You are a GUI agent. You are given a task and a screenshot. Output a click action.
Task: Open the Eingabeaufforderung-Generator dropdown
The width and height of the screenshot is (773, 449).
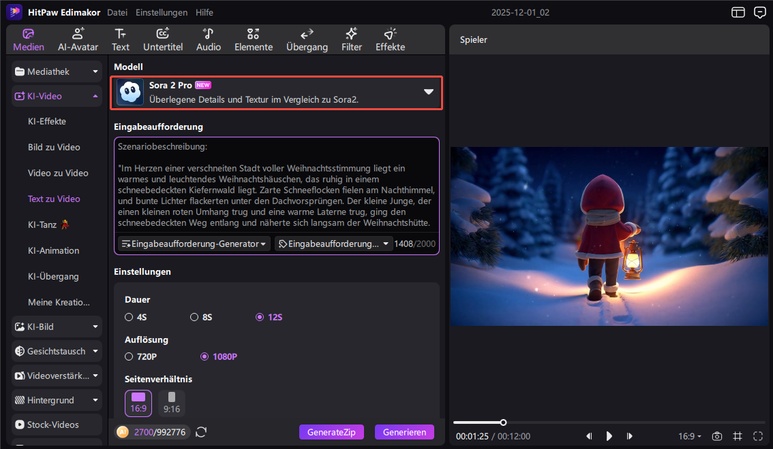[194, 243]
